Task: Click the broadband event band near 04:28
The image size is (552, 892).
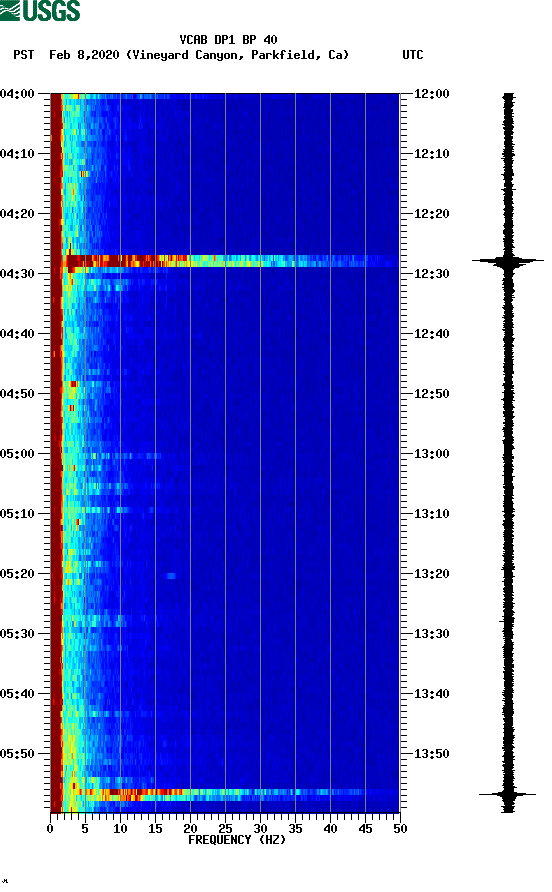Action: coord(232,261)
